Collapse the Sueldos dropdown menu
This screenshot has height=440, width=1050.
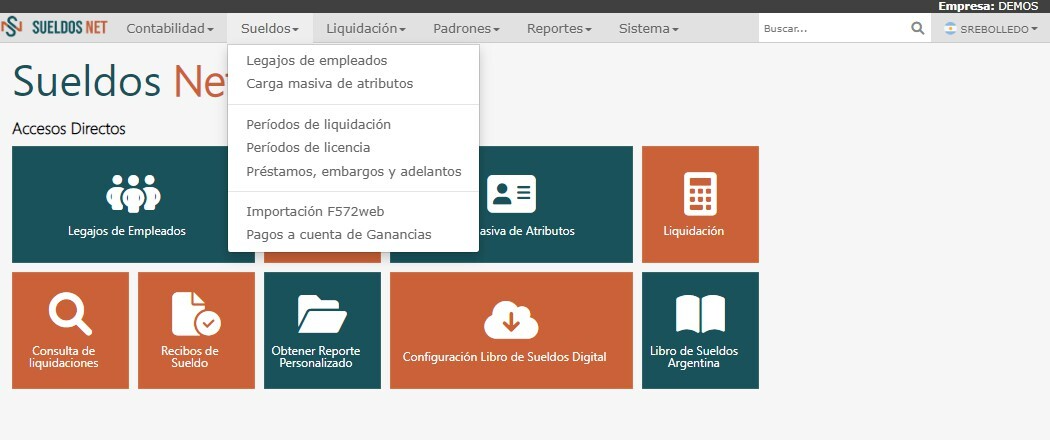pyautogui.click(x=270, y=29)
